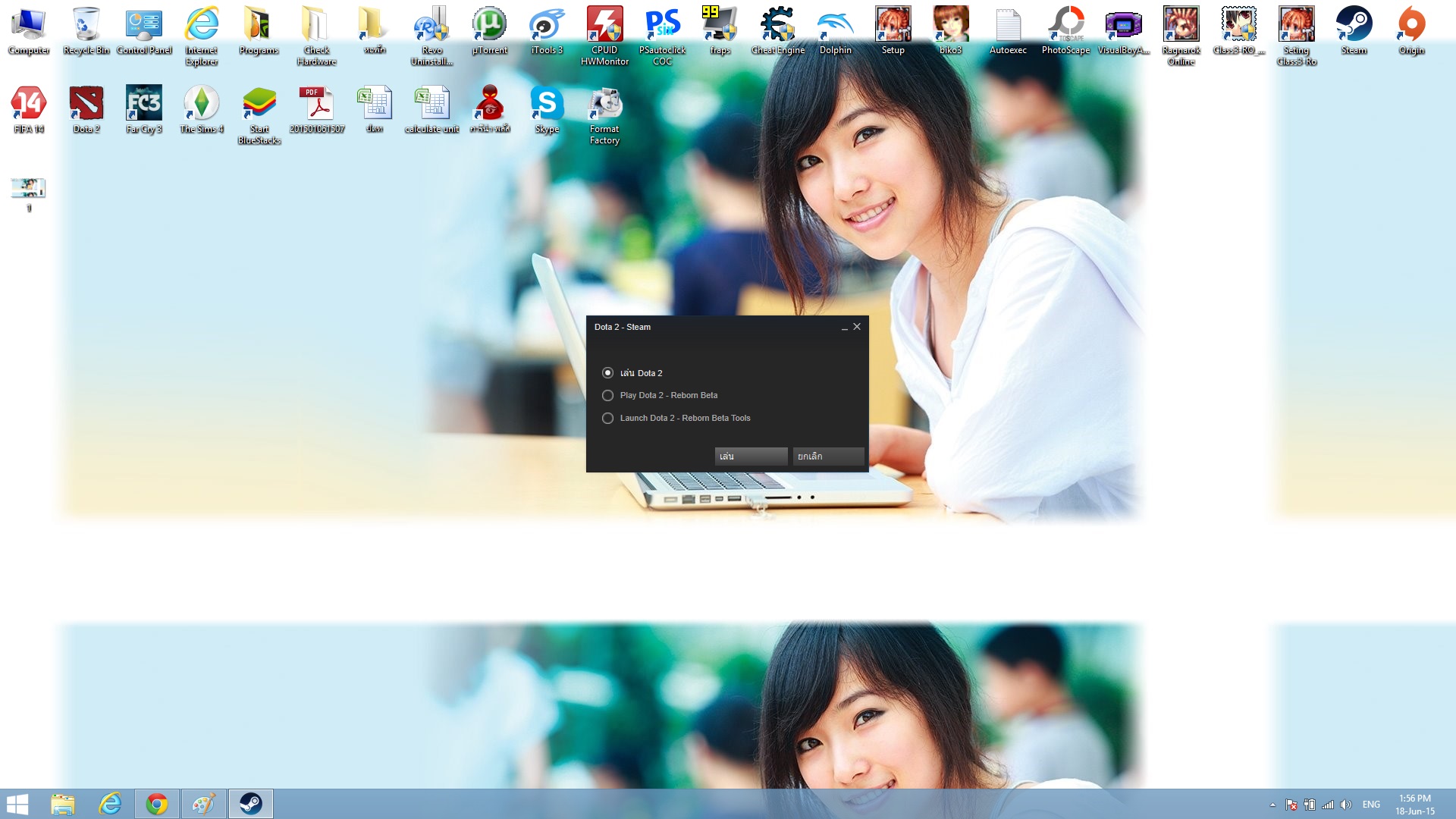
Task: Select 'Launch Dota 2 - Reborn Beta Tools' radio option
Action: 607,418
